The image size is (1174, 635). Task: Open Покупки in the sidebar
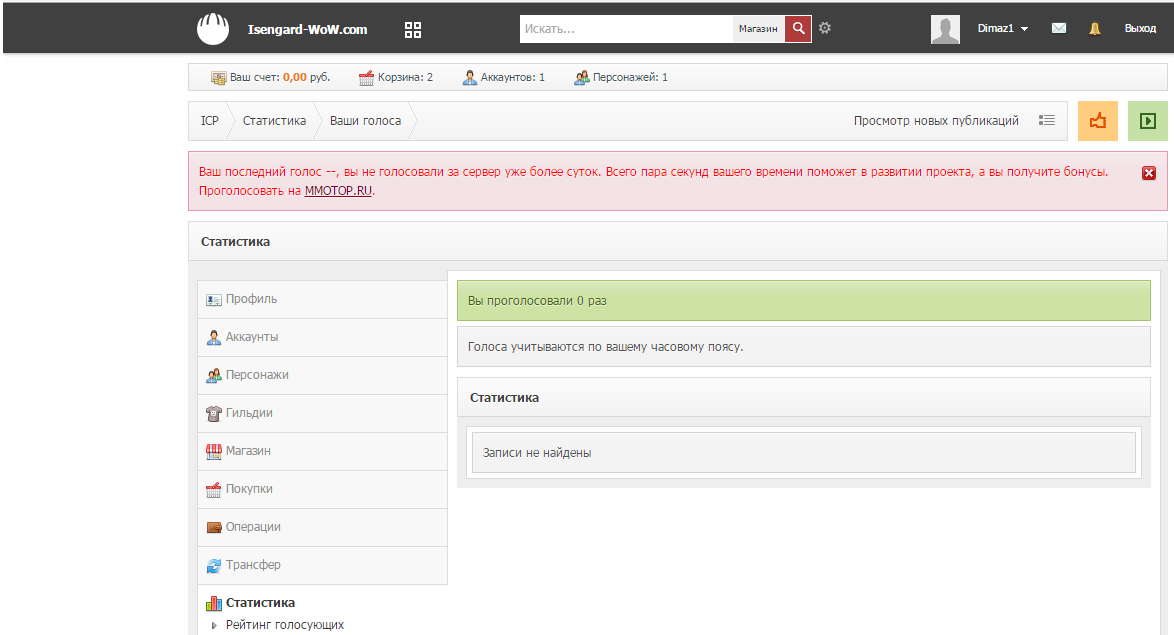click(x=322, y=489)
